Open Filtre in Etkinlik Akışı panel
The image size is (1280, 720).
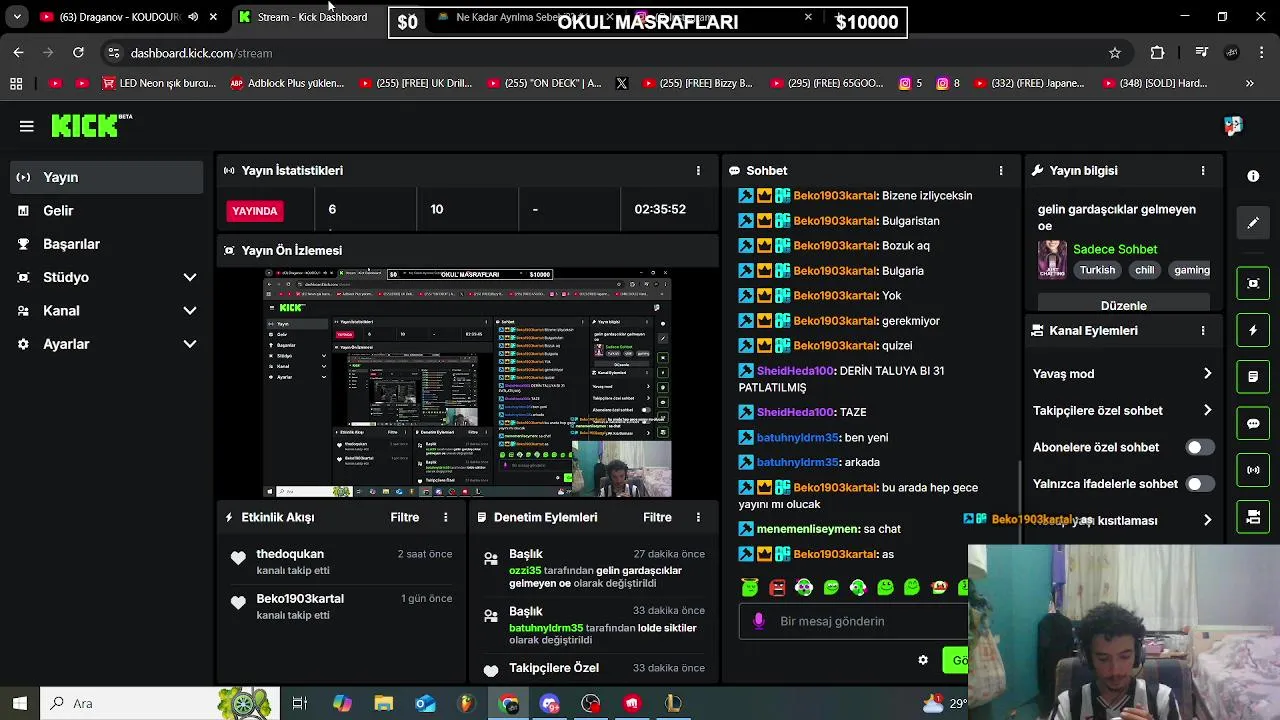tap(405, 518)
